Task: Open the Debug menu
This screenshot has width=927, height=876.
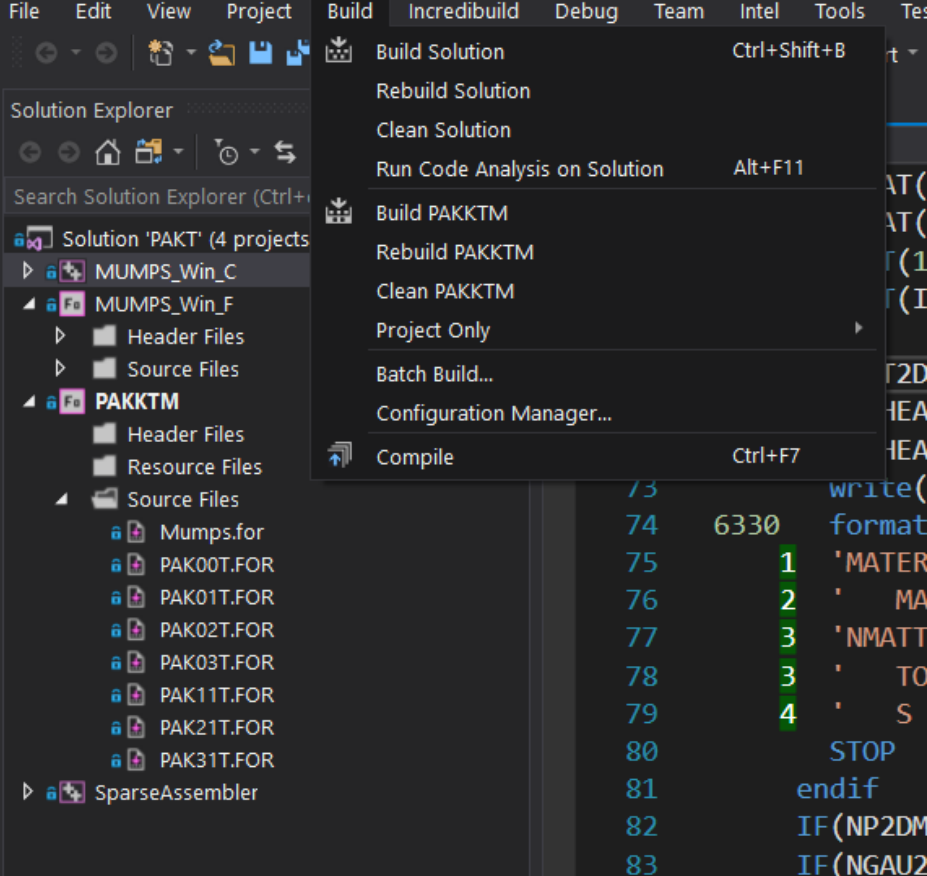Action: [586, 11]
